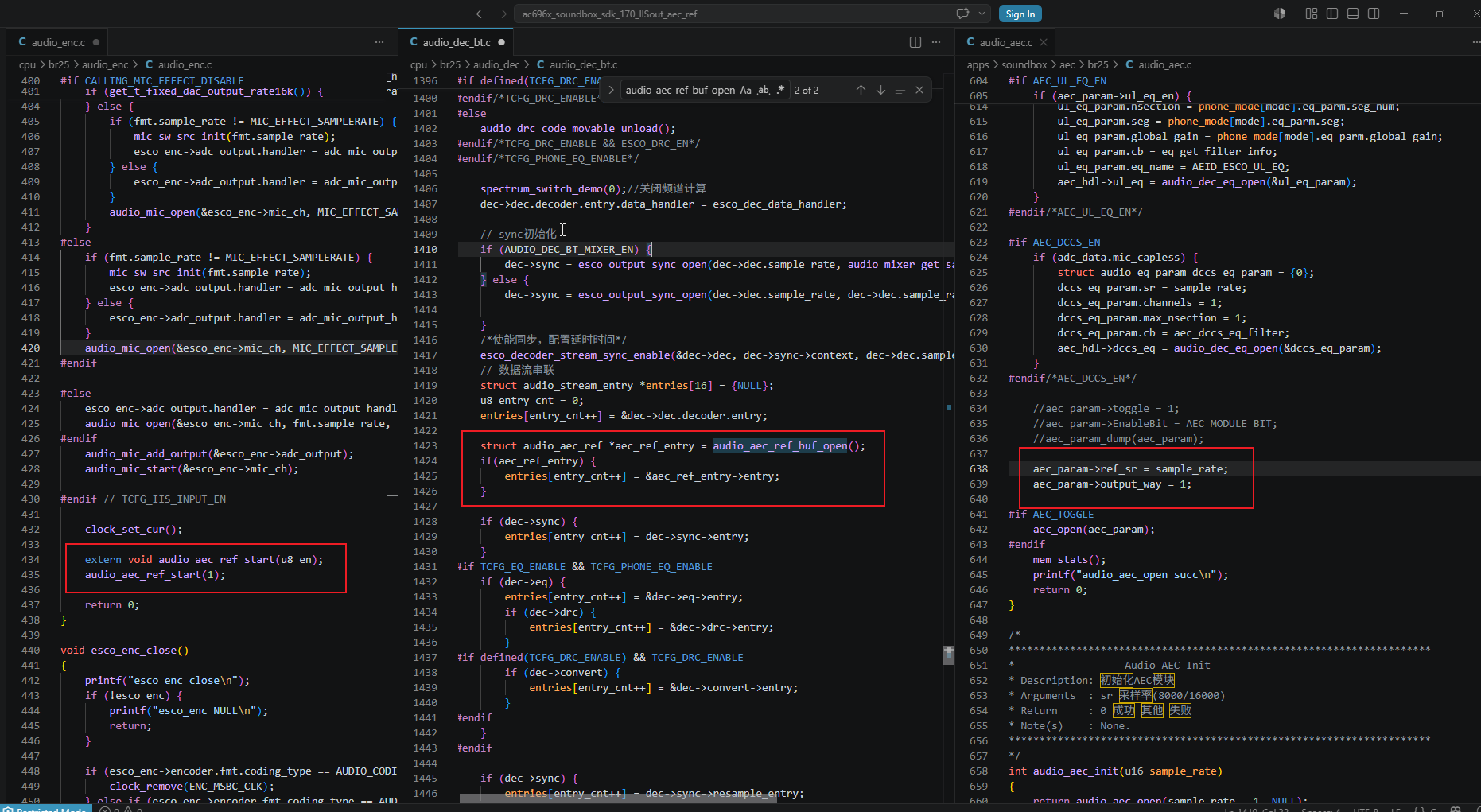Enable Match Case (Aa) in find widget
The width and height of the screenshot is (1481, 812).
[x=745, y=90]
